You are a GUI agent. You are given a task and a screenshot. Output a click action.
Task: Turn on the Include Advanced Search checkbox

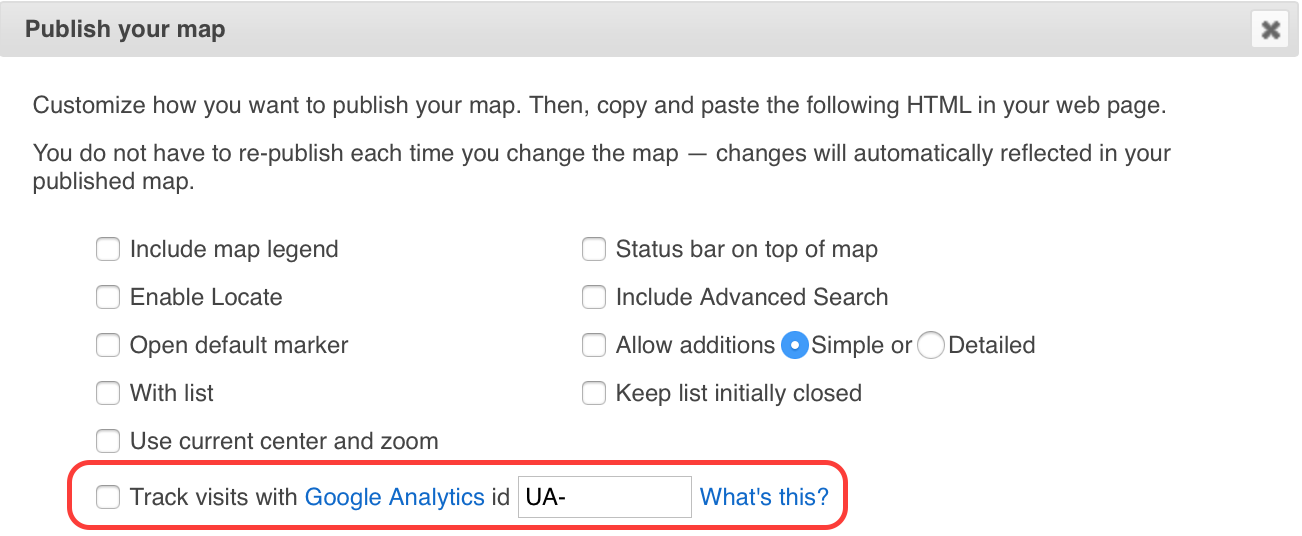point(594,297)
